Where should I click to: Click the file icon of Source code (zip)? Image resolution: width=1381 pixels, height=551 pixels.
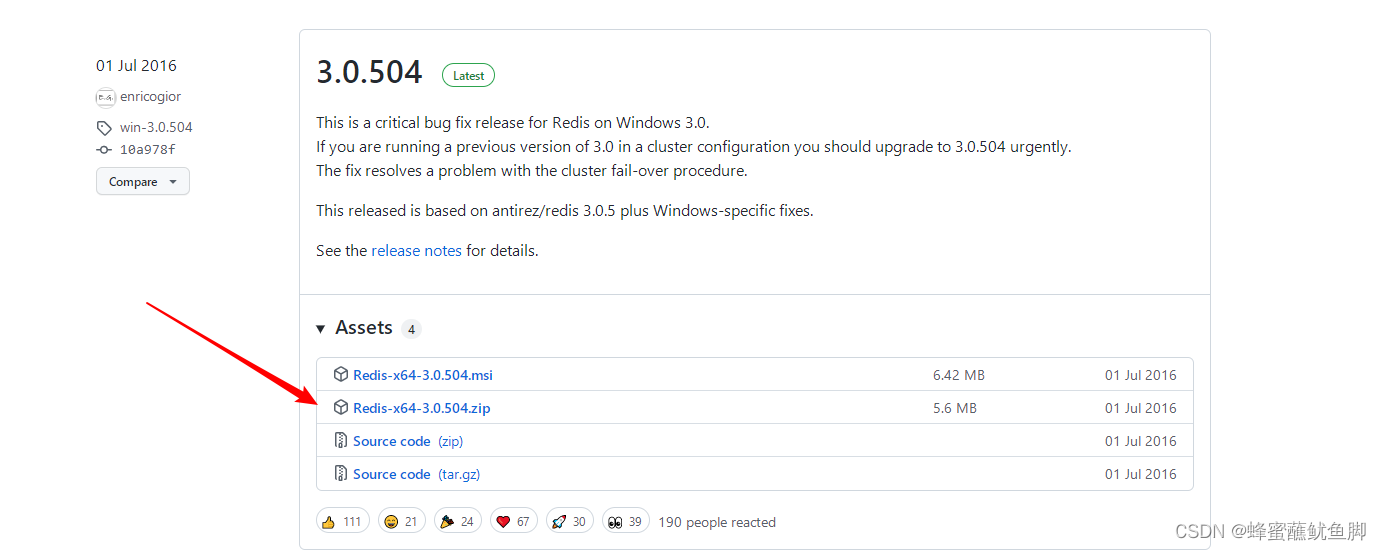coord(341,441)
